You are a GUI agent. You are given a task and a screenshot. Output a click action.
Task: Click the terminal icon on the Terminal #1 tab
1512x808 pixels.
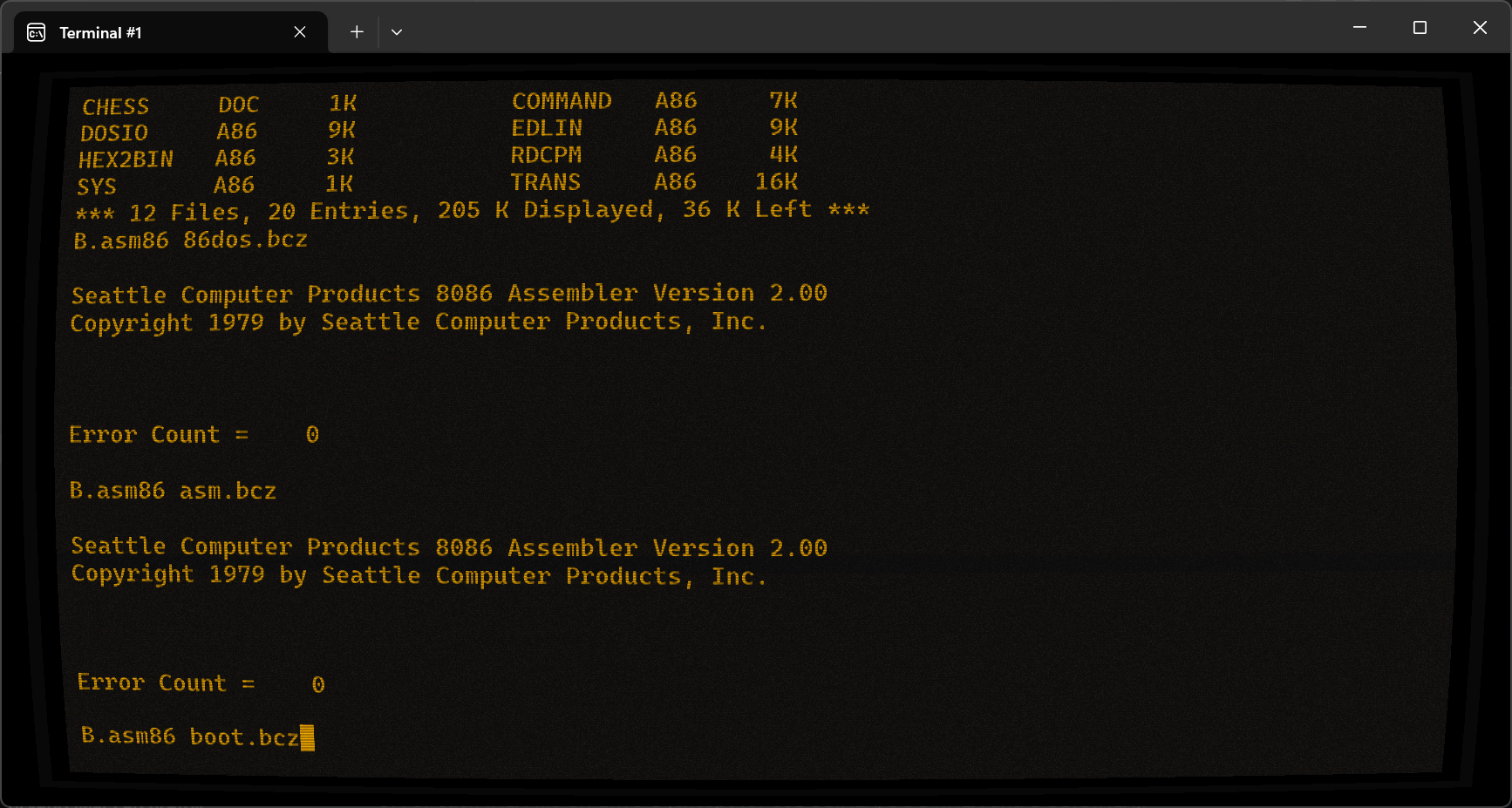click(x=37, y=33)
